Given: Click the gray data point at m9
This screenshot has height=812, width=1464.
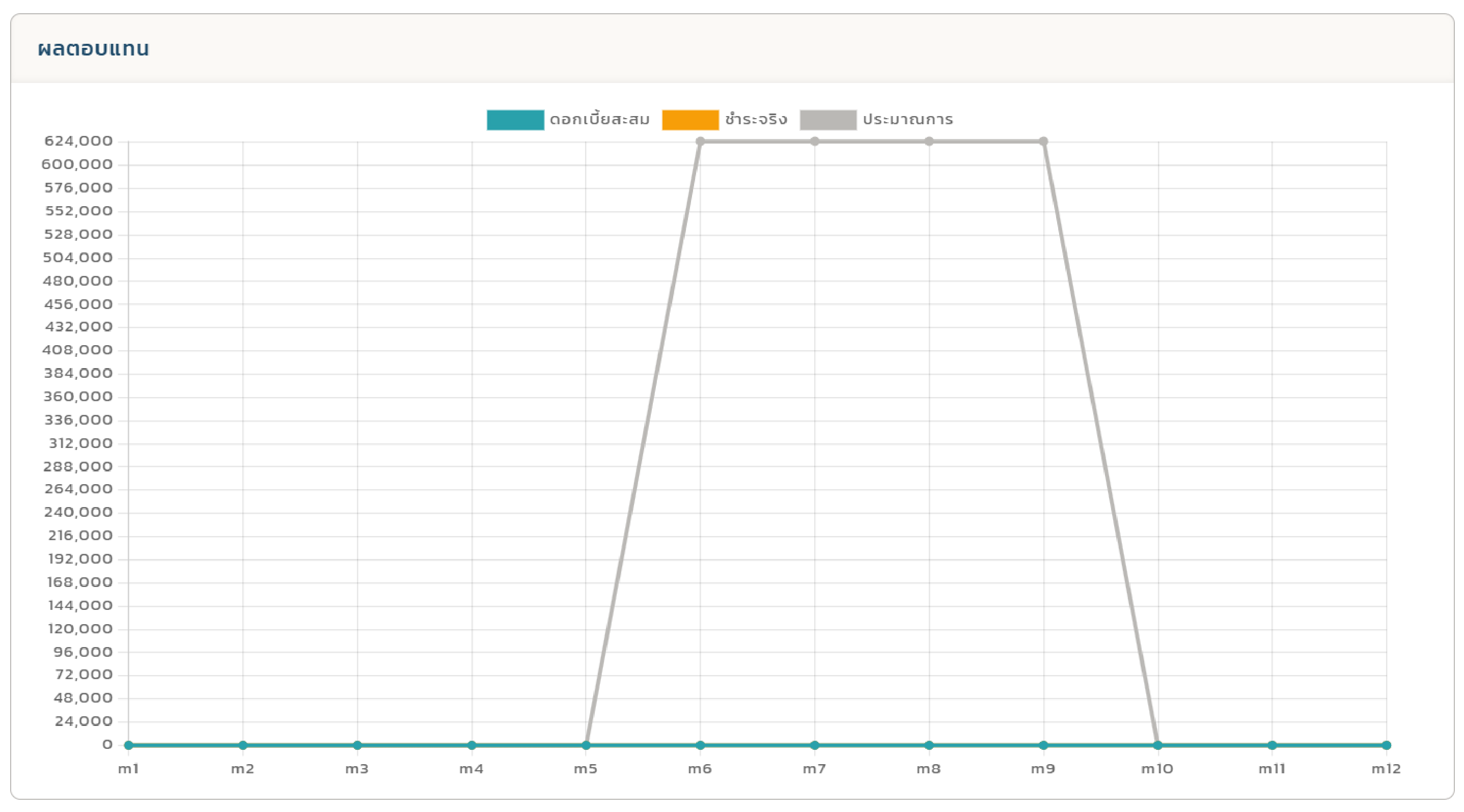Looking at the screenshot, I should coord(1043,142).
